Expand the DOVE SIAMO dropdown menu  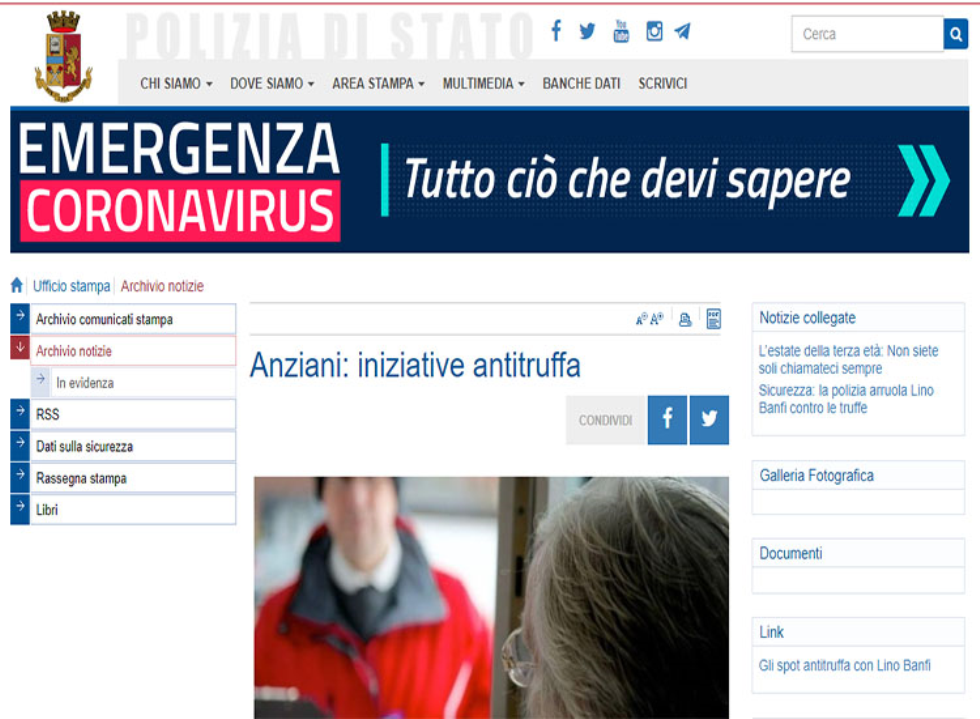[272, 84]
